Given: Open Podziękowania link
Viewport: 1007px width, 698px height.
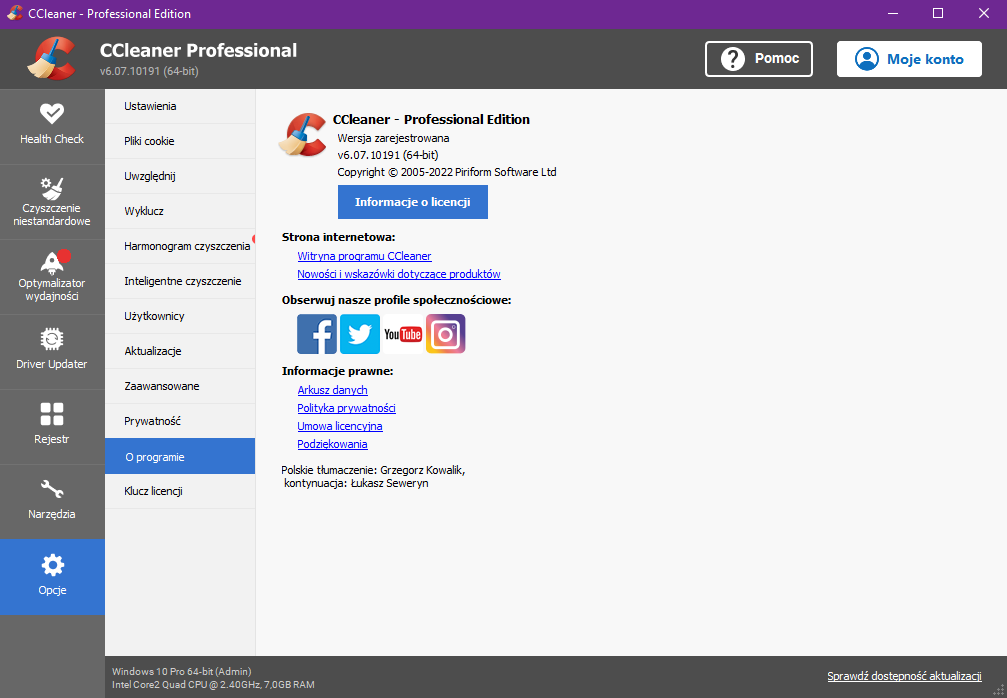Looking at the screenshot, I should pyautogui.click(x=332, y=444).
